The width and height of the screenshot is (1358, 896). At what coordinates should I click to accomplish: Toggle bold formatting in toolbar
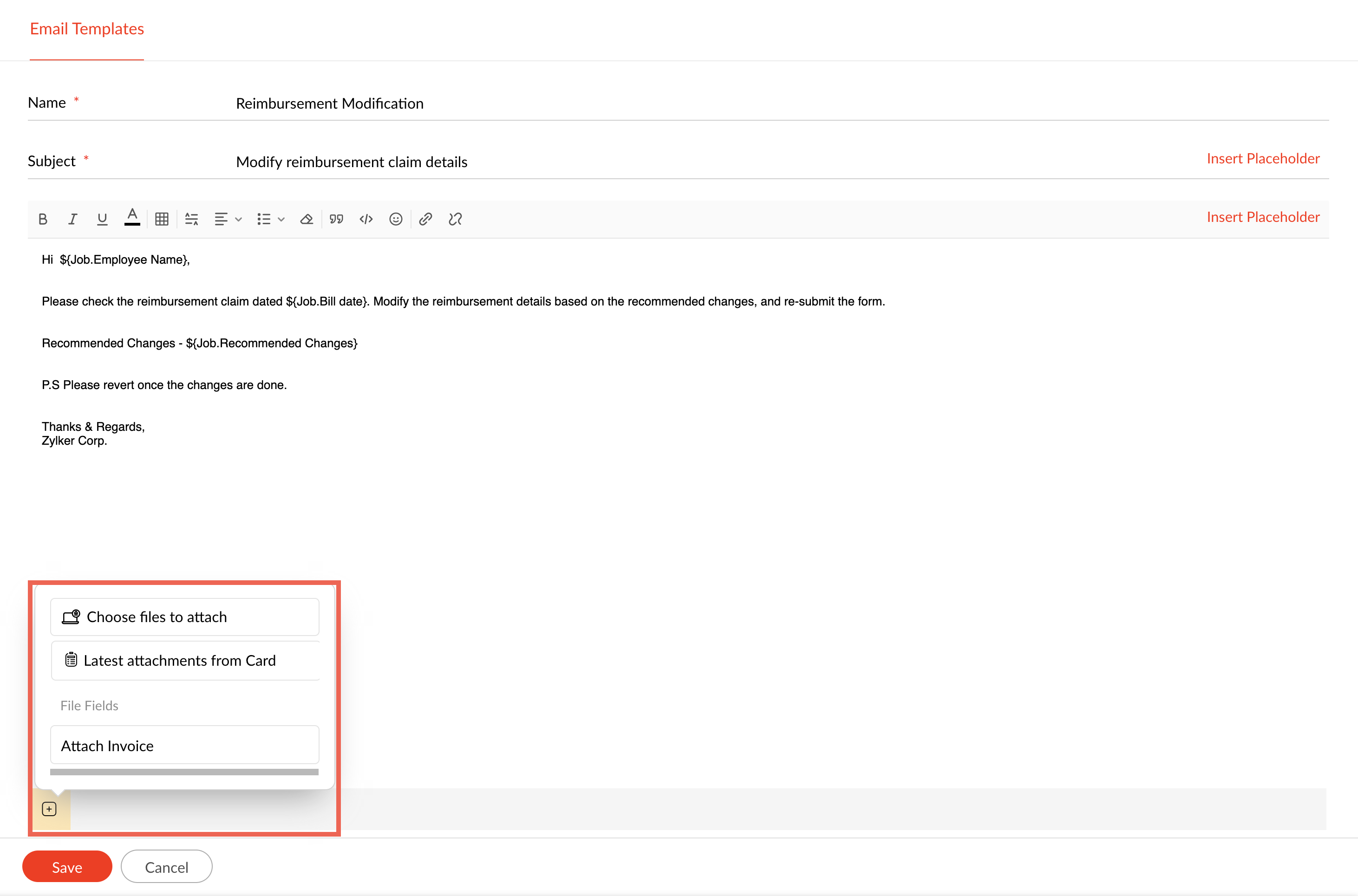(43, 219)
